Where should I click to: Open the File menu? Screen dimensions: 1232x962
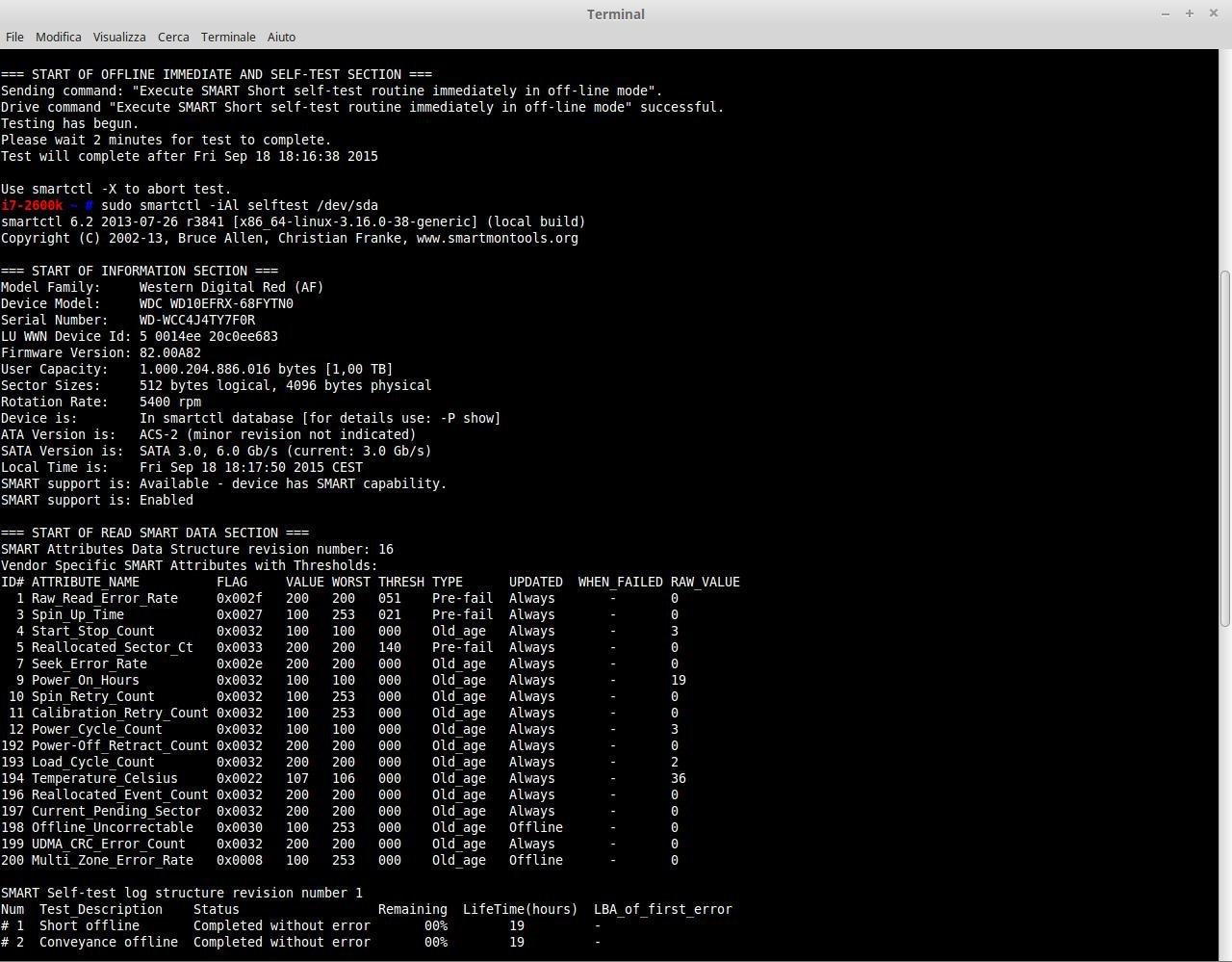click(14, 37)
